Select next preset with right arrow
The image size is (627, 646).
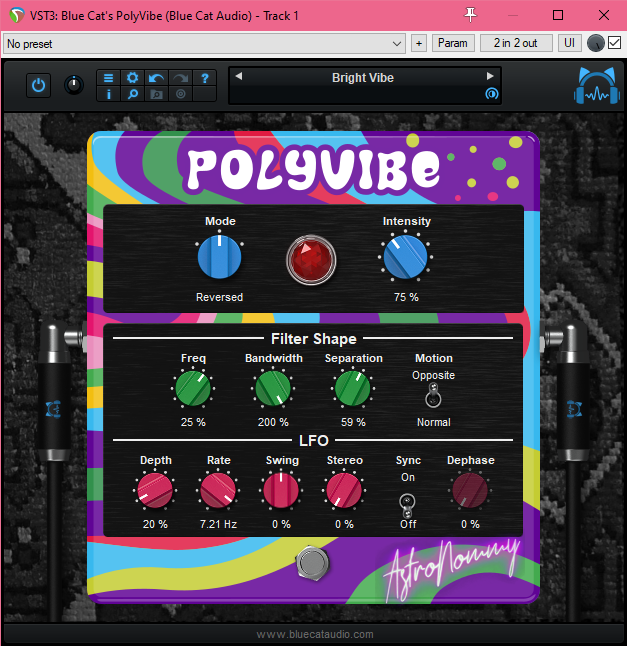tap(490, 77)
